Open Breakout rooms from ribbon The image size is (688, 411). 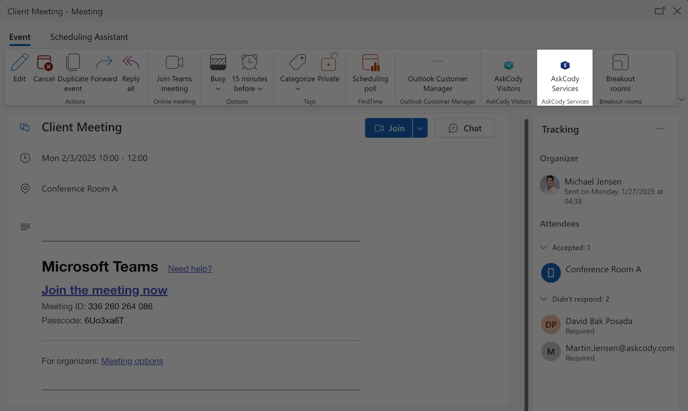point(620,72)
